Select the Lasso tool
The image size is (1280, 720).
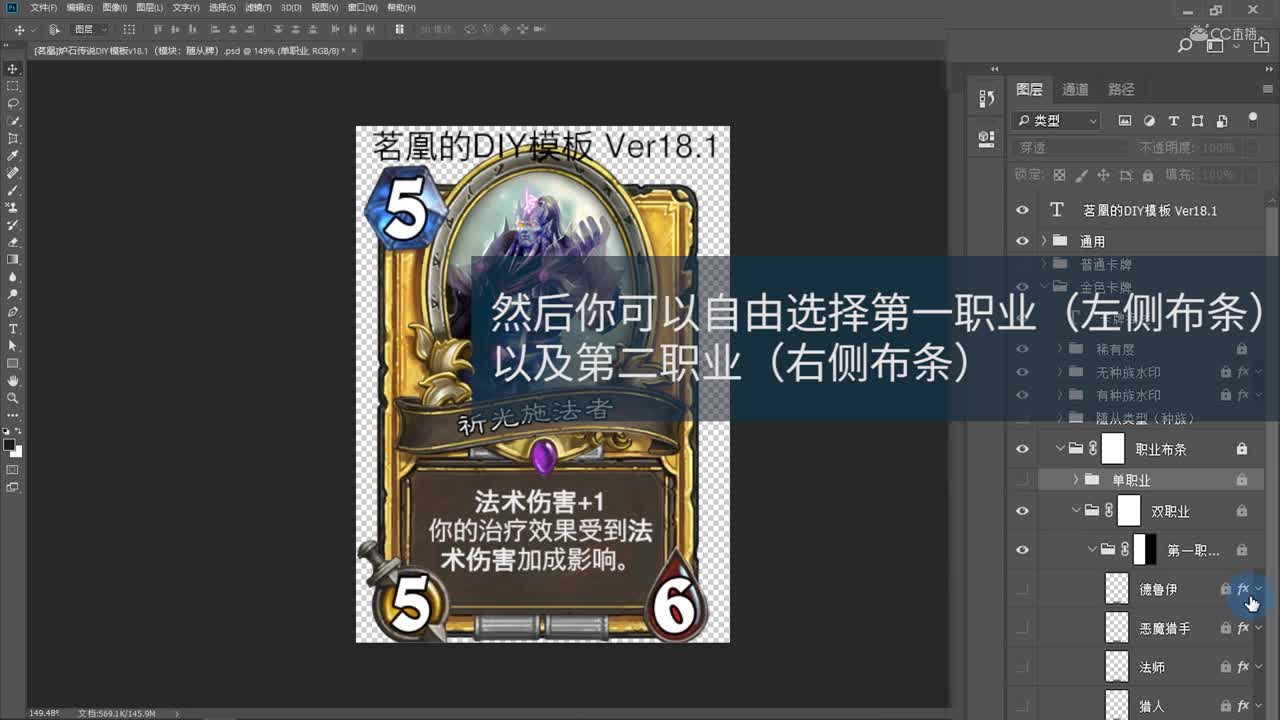click(13, 103)
